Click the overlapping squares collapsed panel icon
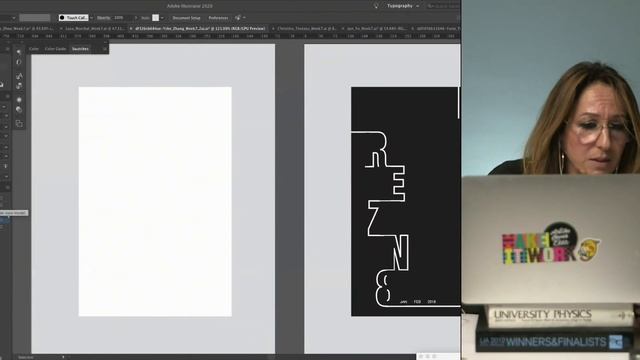640x360 pixels. click(19, 123)
